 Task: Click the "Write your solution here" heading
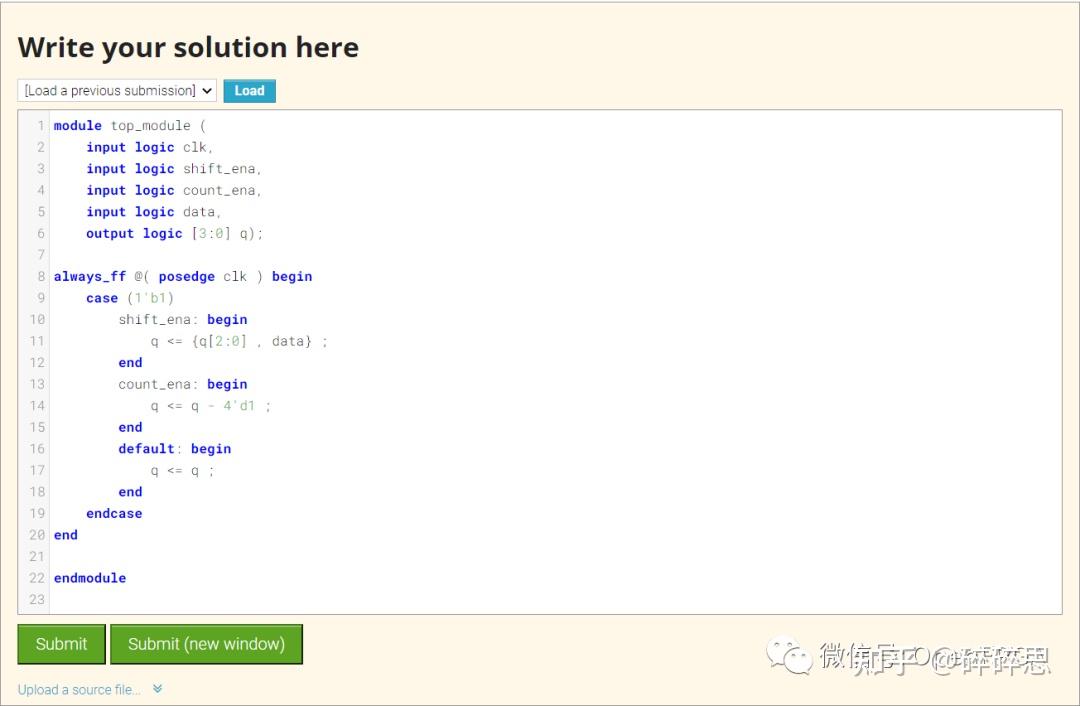pyautogui.click(x=187, y=47)
